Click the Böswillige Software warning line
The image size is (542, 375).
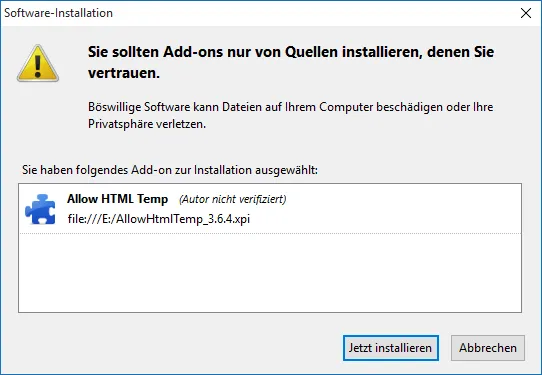click(x=290, y=107)
